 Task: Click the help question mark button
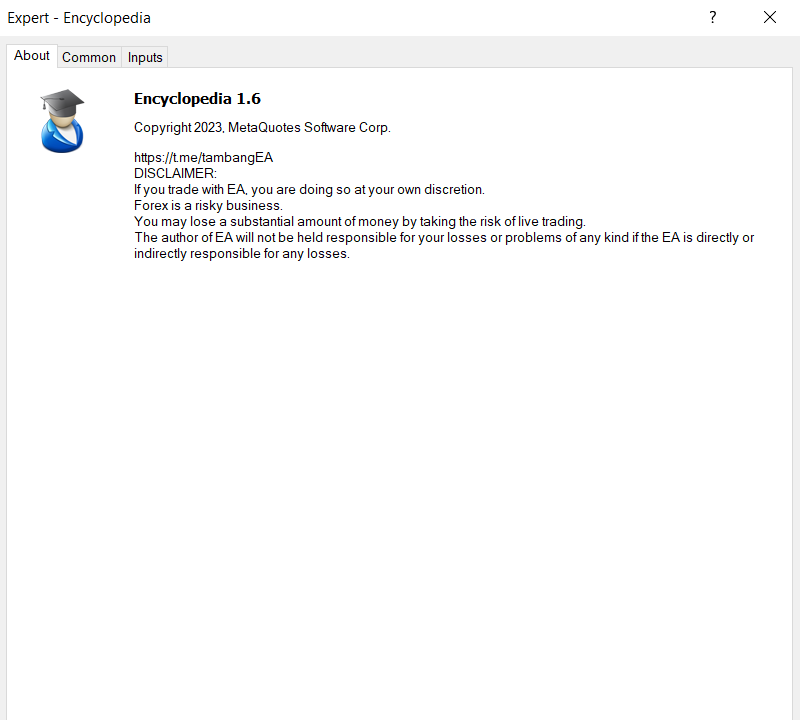[x=713, y=17]
